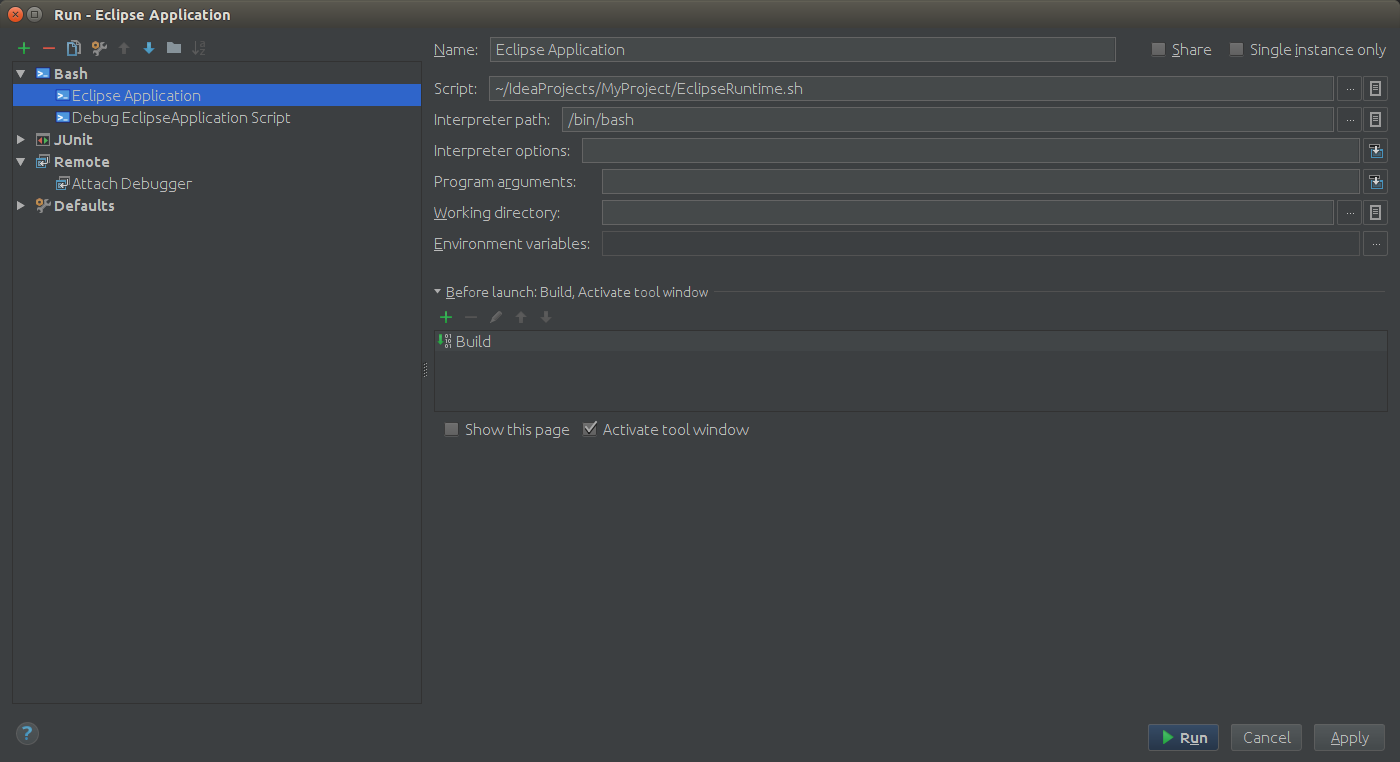The width and height of the screenshot is (1400, 762).
Task: Expand the Interpreter options field editor
Action: pyautogui.click(x=1376, y=151)
